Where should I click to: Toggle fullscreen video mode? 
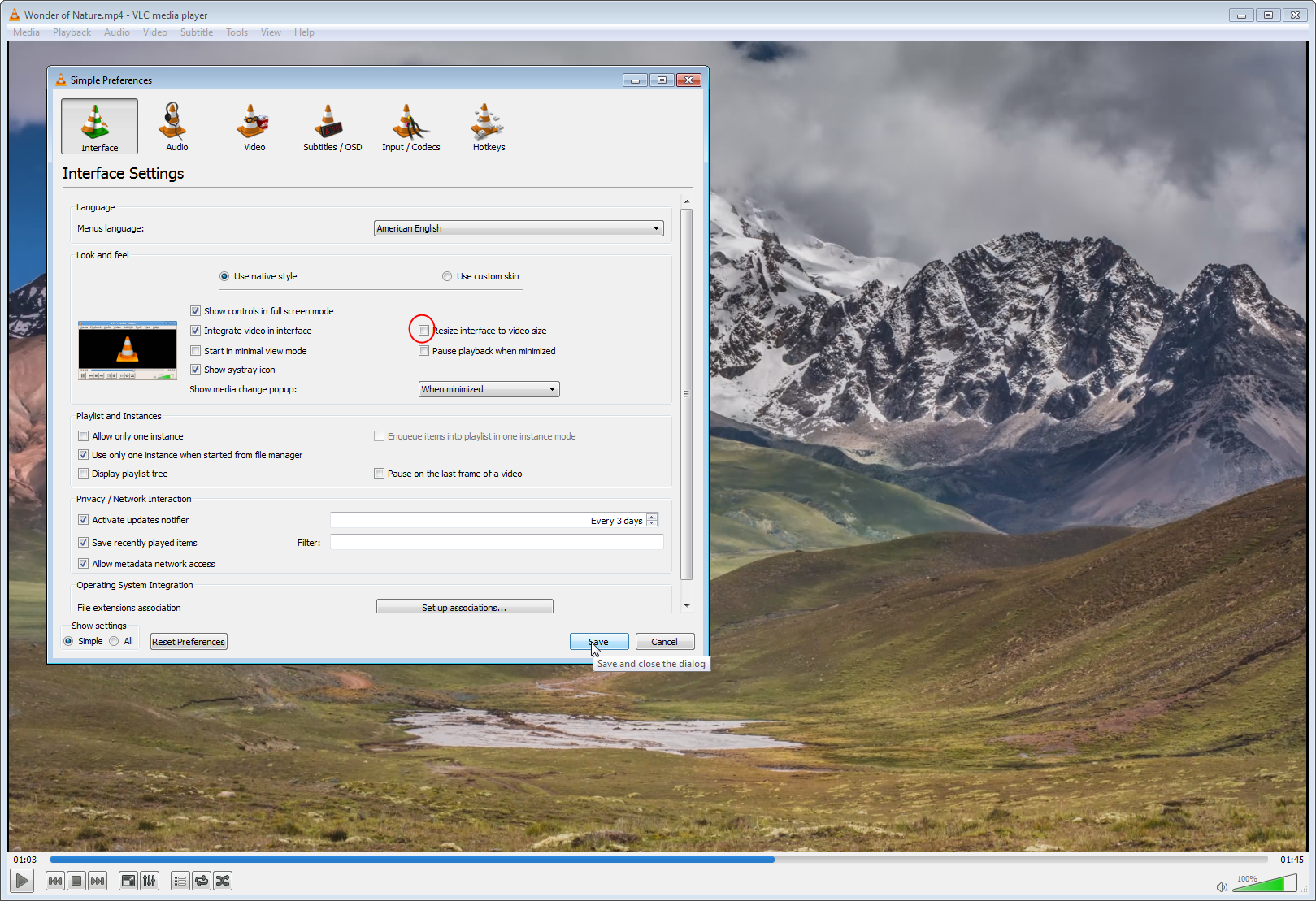[x=128, y=881]
